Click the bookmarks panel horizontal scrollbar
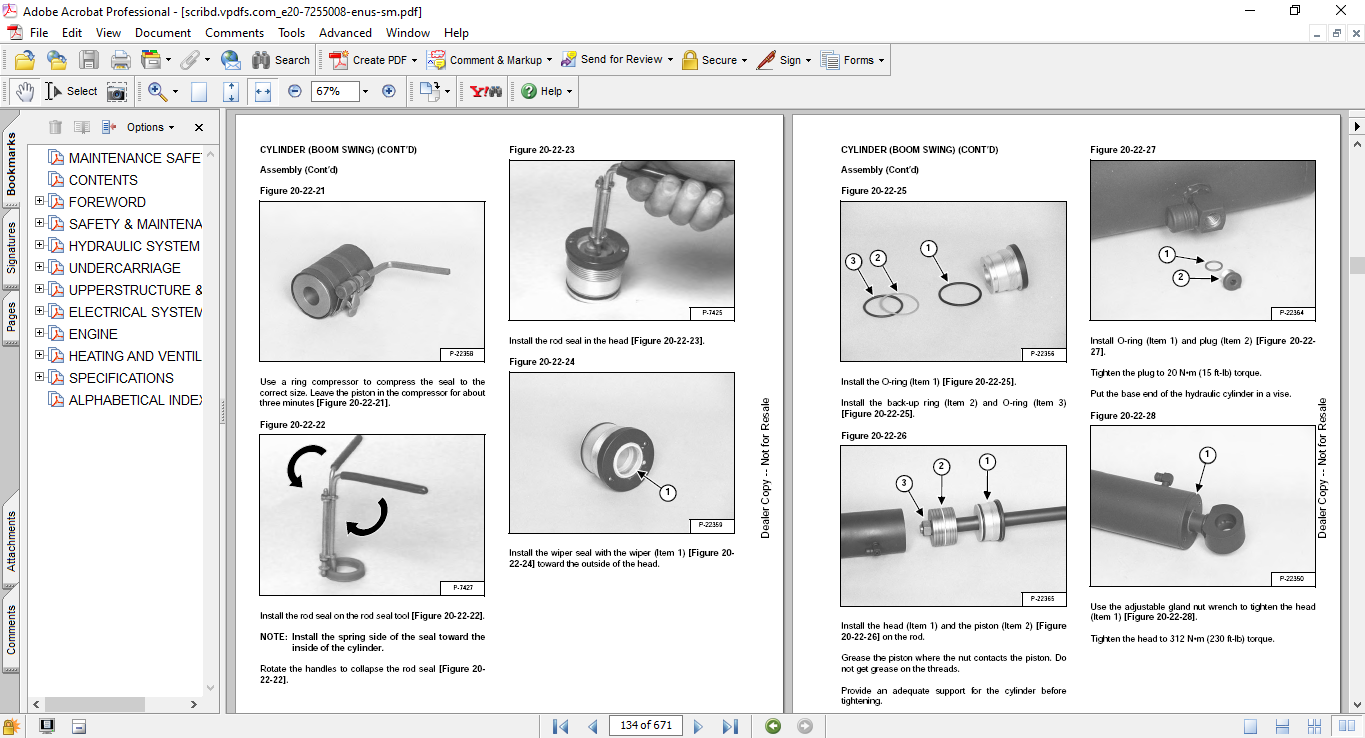The height and width of the screenshot is (738, 1365). pyautogui.click(x=116, y=705)
